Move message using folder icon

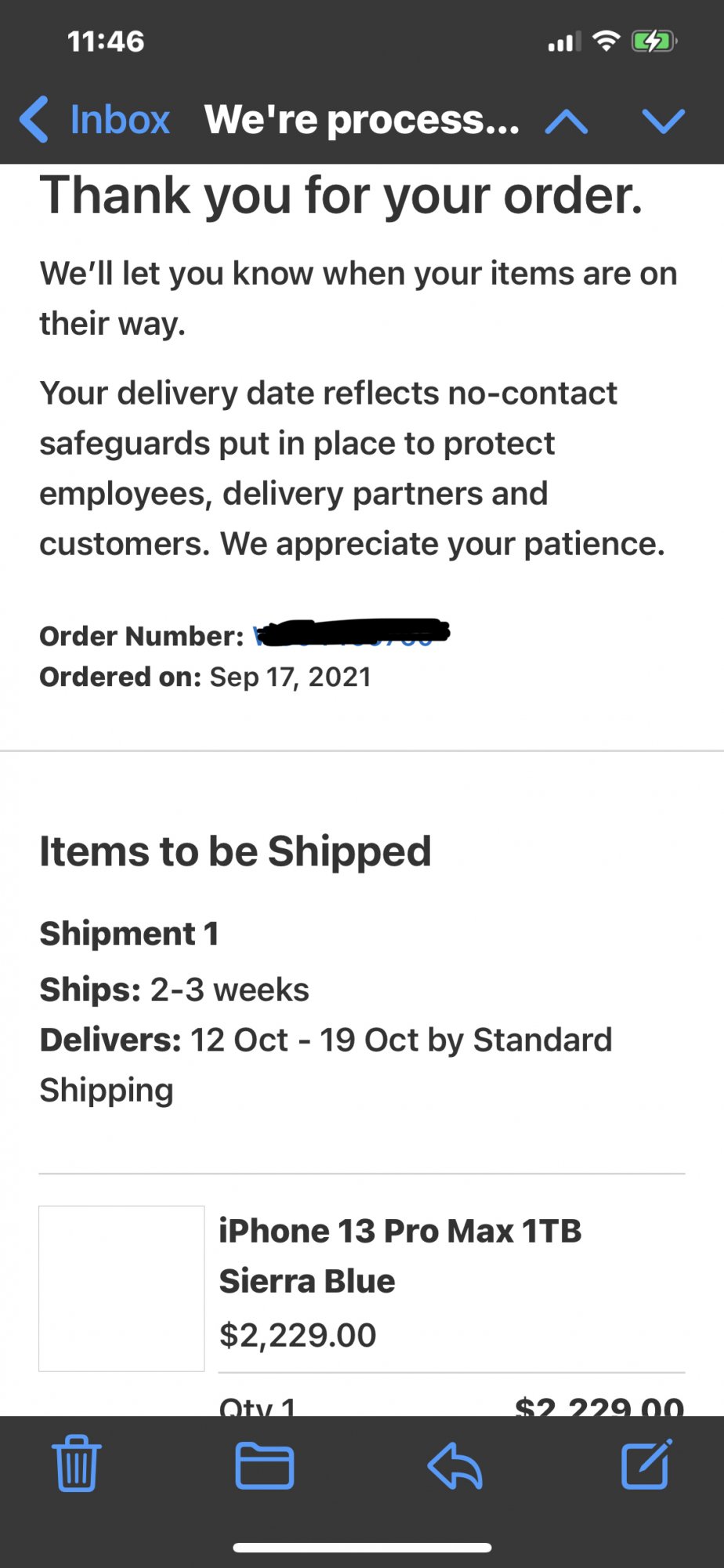(265, 1465)
